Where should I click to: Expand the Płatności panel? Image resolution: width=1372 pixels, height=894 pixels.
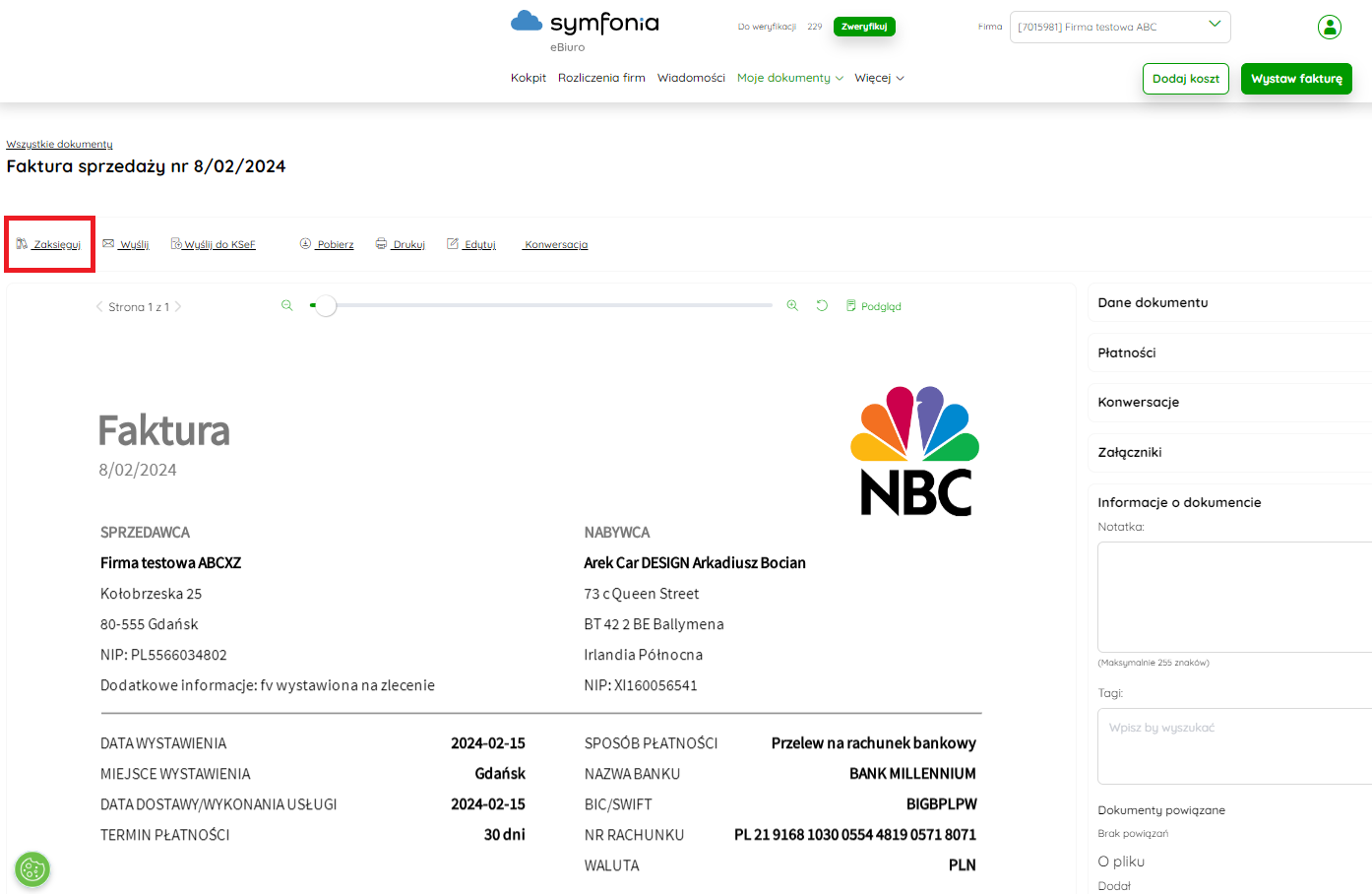click(1229, 352)
